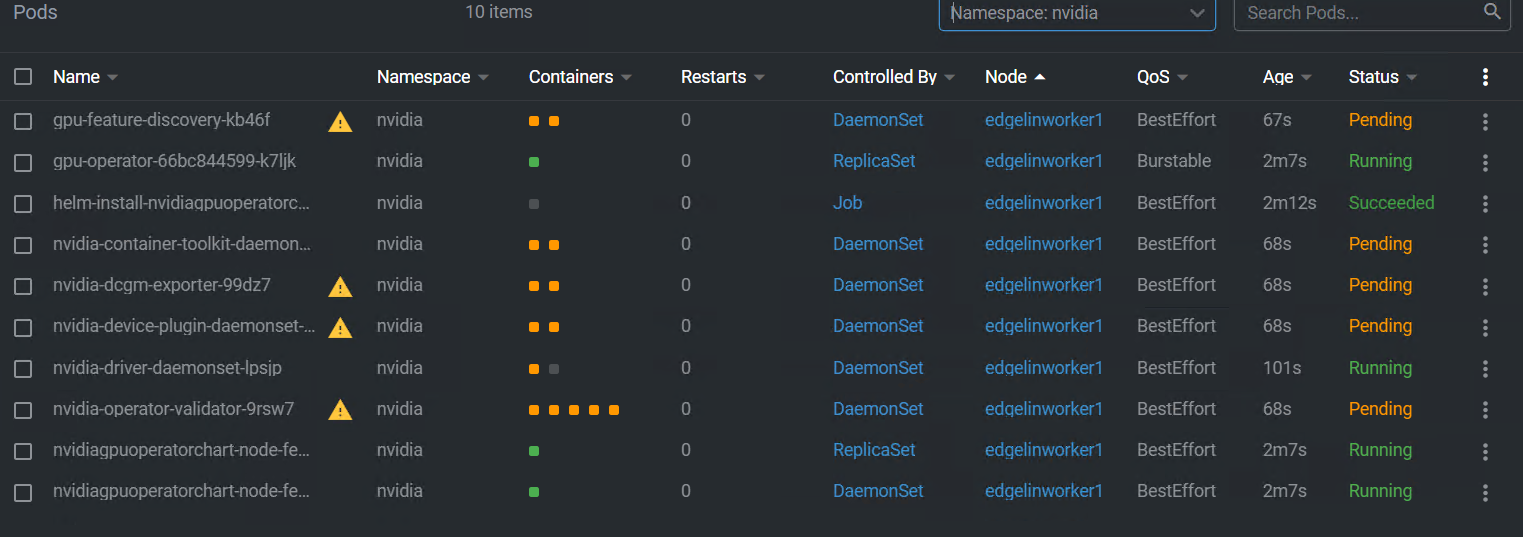Select checkbox for nvidia-container-toolkit-daemon row

[23, 244]
